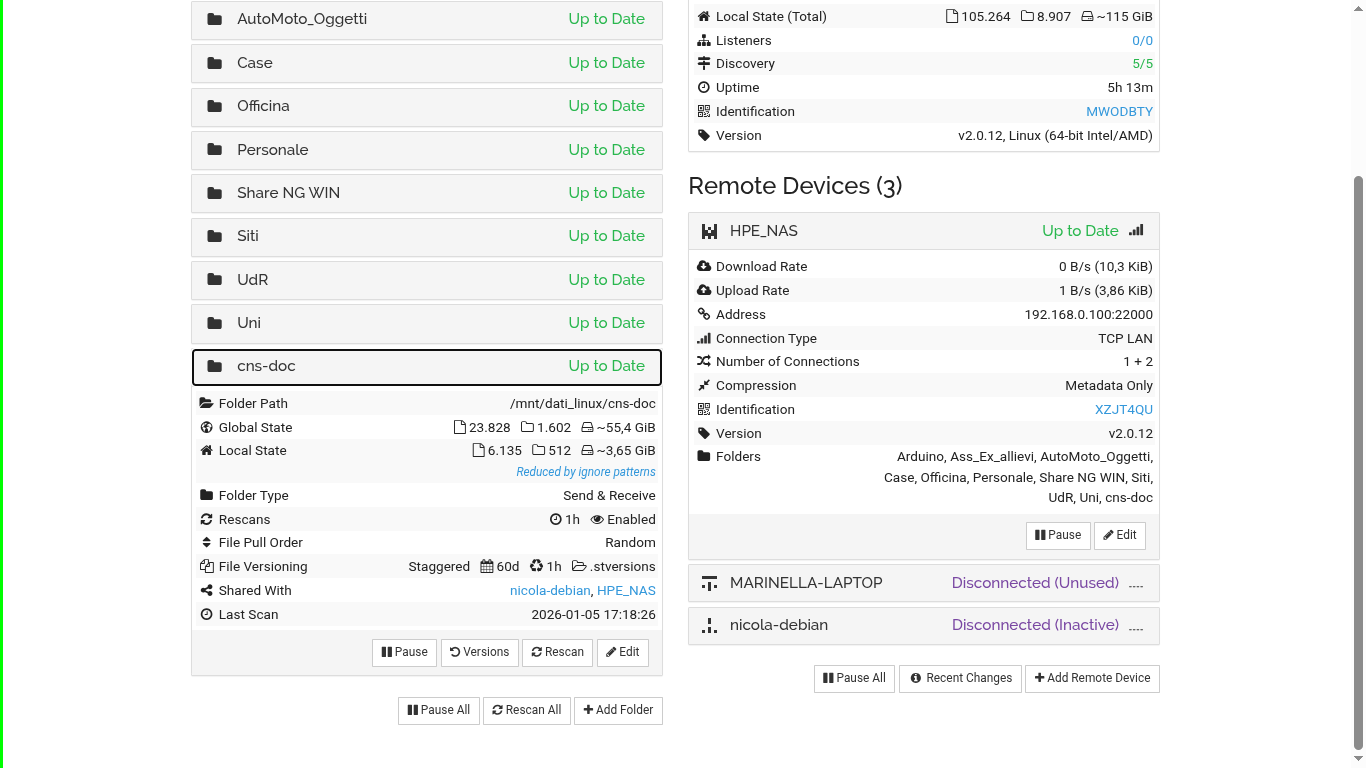Click the cns-doc folder icon
Screen dimensions: 1366x768
tap(214, 366)
